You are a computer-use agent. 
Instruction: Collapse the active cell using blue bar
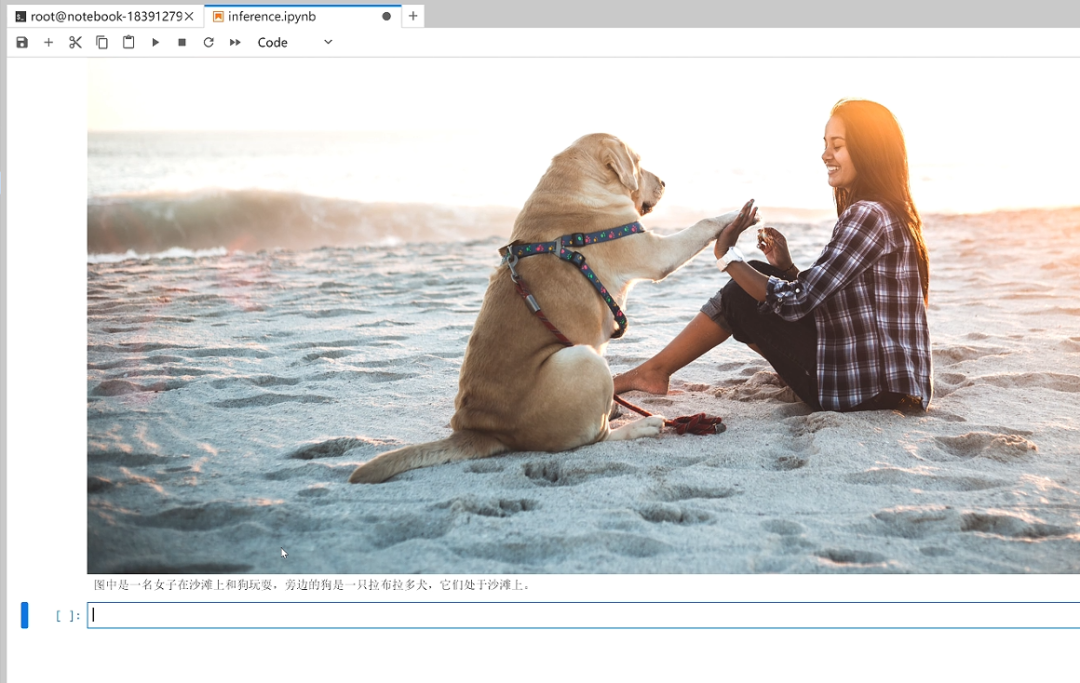pos(25,615)
